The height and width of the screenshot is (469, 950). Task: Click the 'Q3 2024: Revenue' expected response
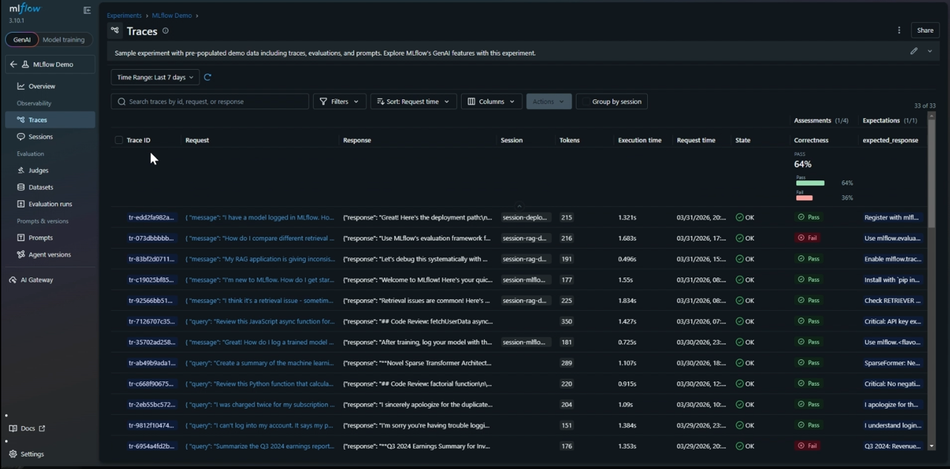tap(892, 446)
